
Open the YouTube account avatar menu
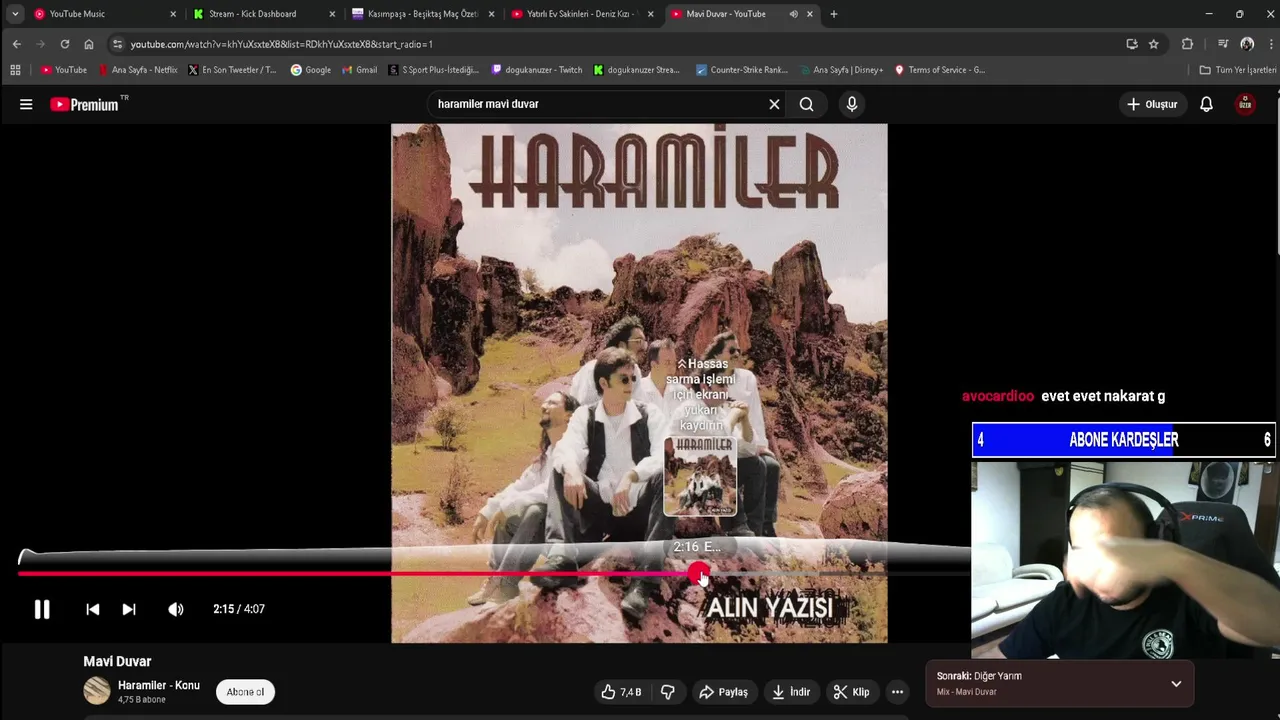(1245, 104)
